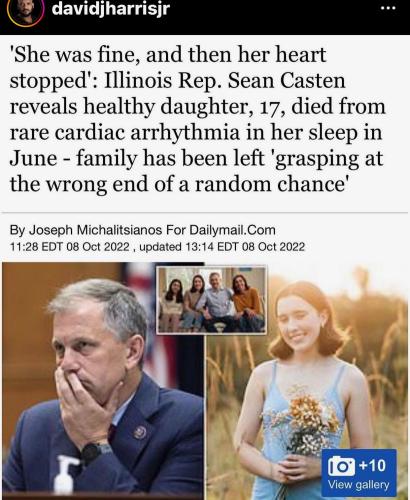The image size is (410, 500).
Task: Open the three-dots post options menu
Action: coord(388,8)
